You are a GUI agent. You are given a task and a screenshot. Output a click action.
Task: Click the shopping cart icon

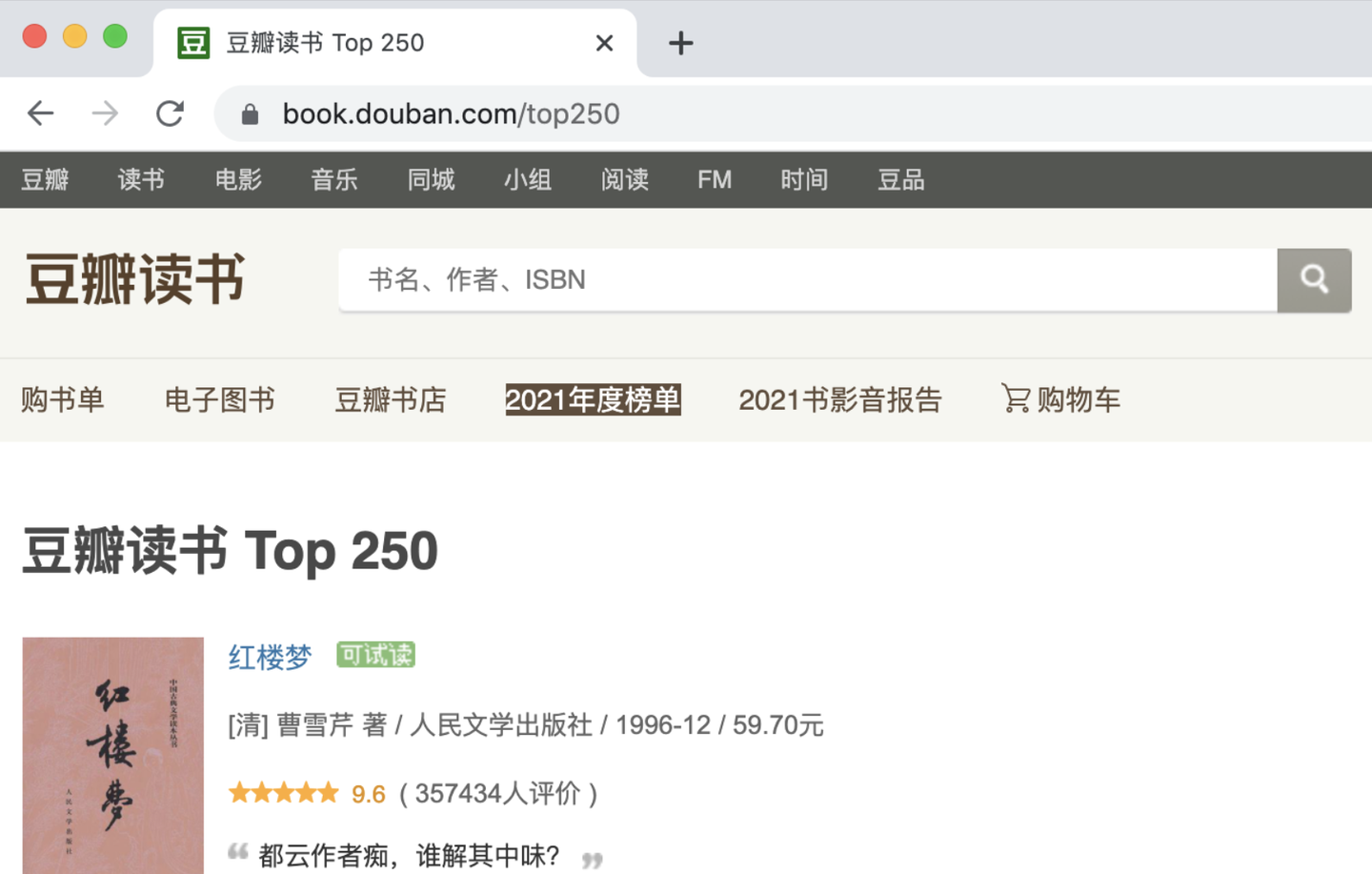pyautogui.click(x=1016, y=398)
